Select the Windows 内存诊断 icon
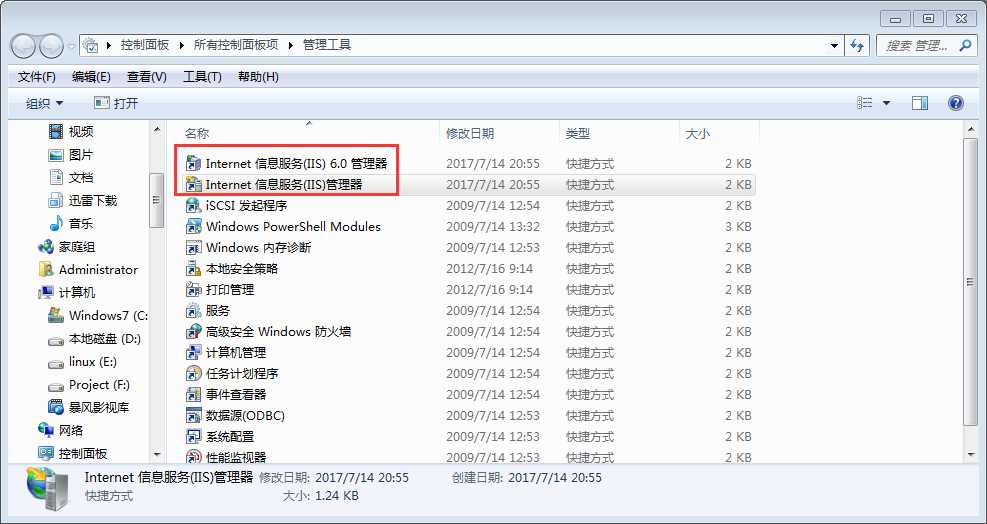987x524 pixels. pos(193,248)
